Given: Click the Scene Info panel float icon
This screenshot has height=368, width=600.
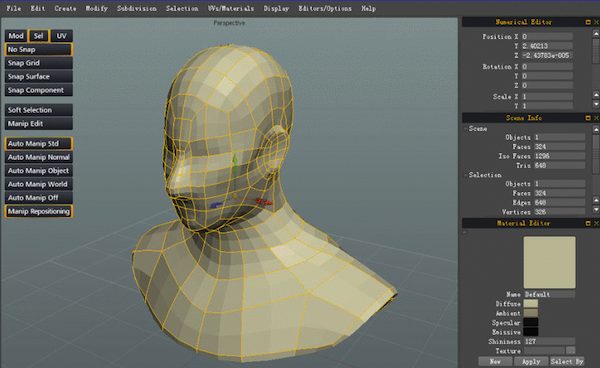Looking at the screenshot, I should [588, 118].
